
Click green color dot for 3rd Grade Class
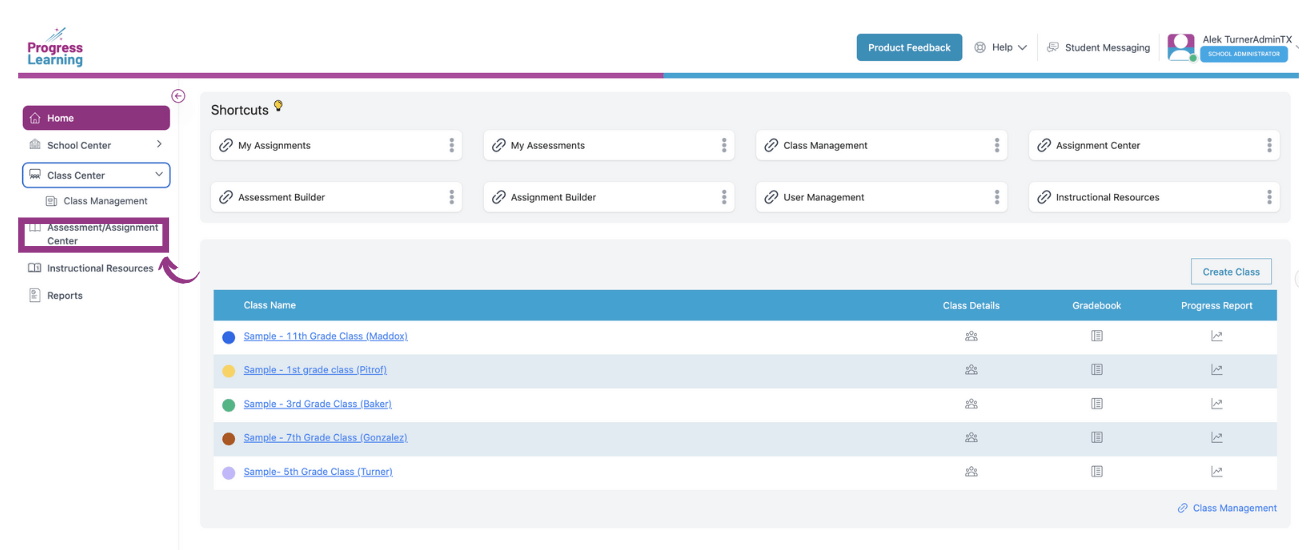(x=228, y=405)
